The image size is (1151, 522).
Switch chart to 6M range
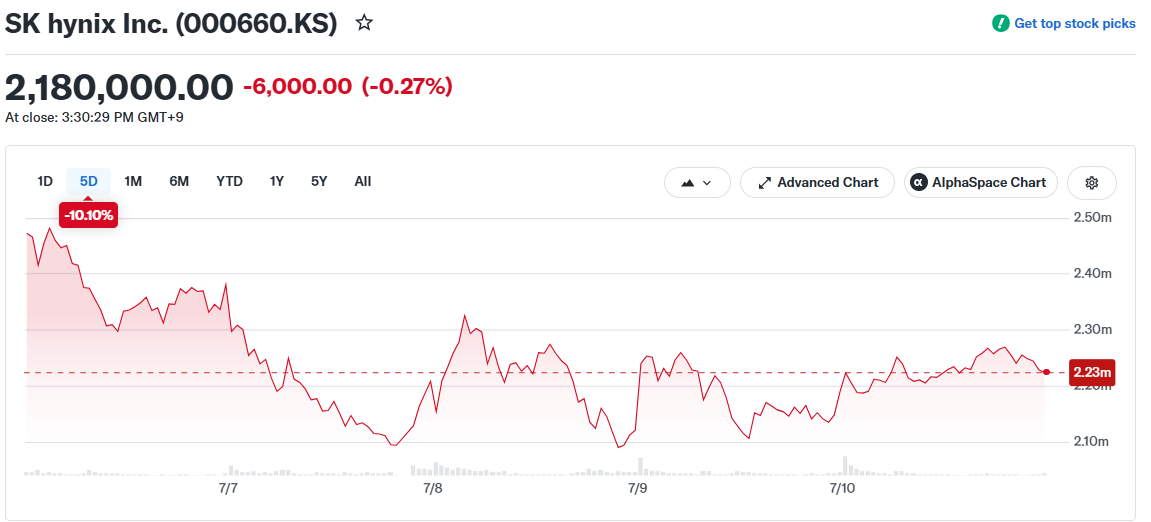click(179, 181)
